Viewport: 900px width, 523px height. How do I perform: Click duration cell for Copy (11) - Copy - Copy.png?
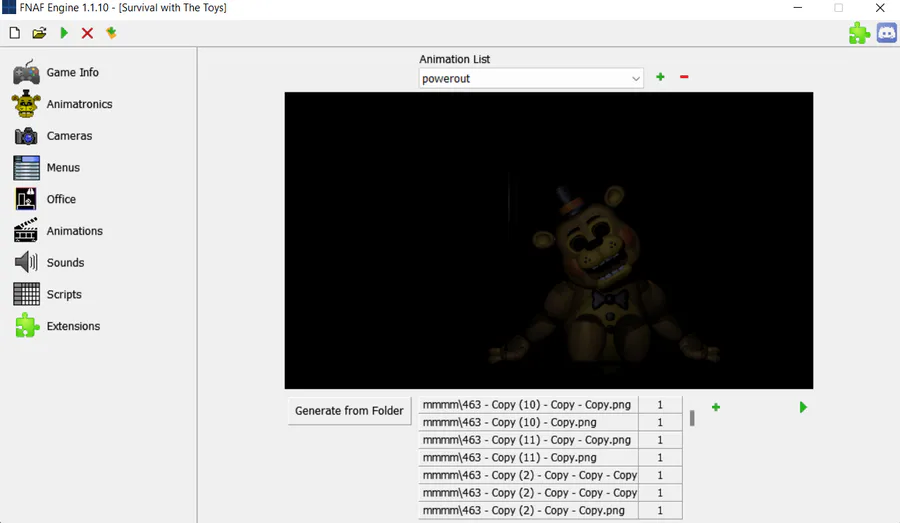(660, 440)
